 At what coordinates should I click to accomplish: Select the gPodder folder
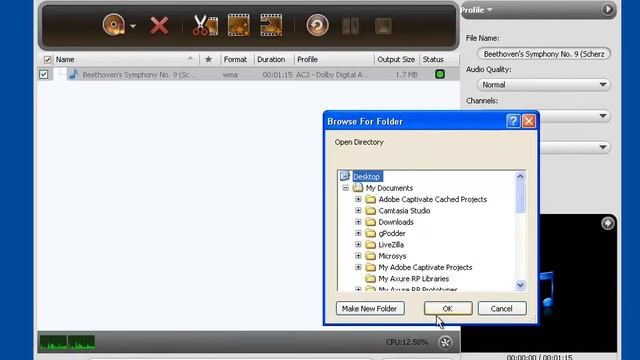392,233
